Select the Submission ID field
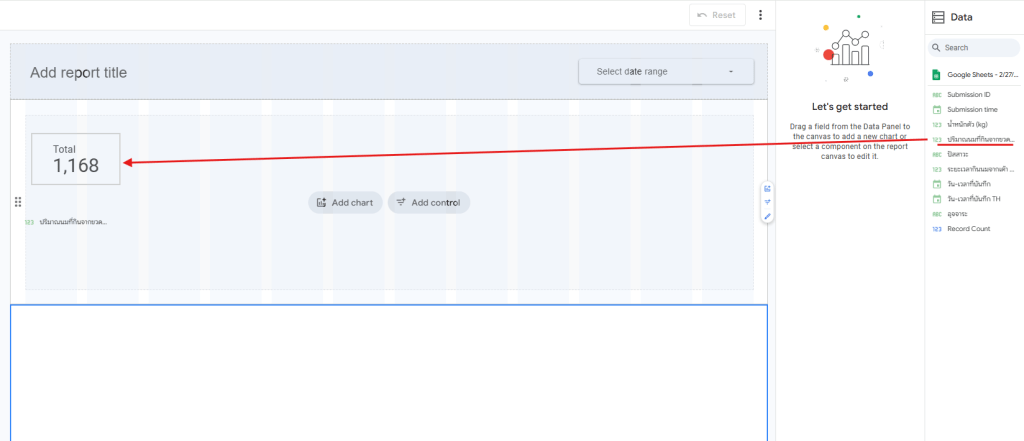The width and height of the screenshot is (1024, 441). click(x=968, y=95)
